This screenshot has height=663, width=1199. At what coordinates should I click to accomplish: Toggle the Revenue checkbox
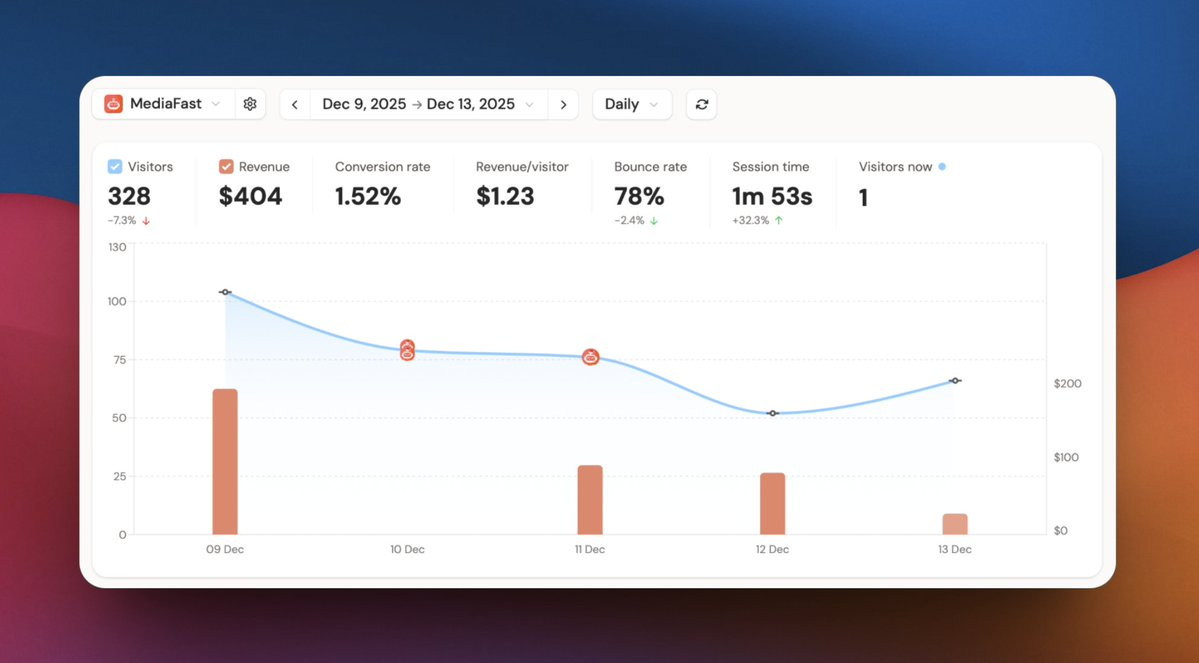[226, 166]
